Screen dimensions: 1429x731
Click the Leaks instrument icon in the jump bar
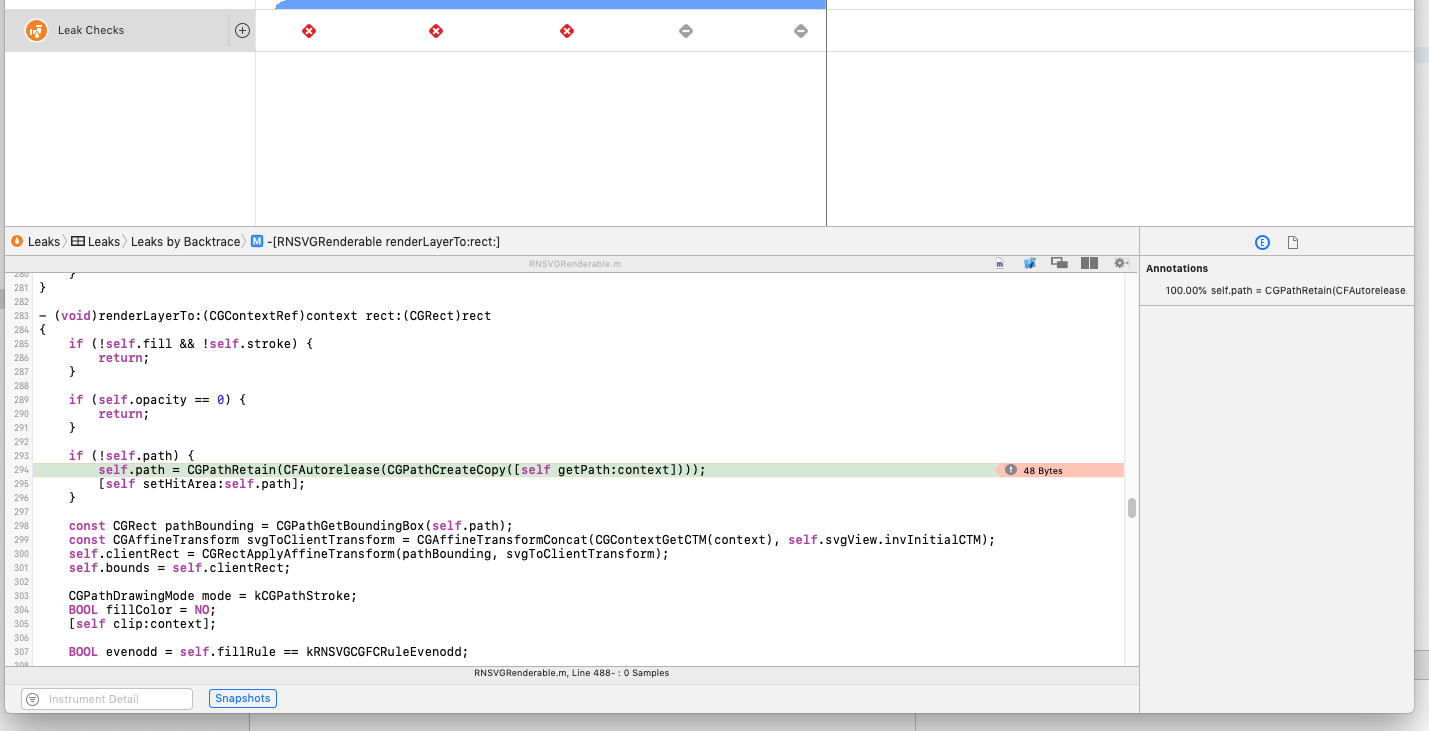[16, 241]
